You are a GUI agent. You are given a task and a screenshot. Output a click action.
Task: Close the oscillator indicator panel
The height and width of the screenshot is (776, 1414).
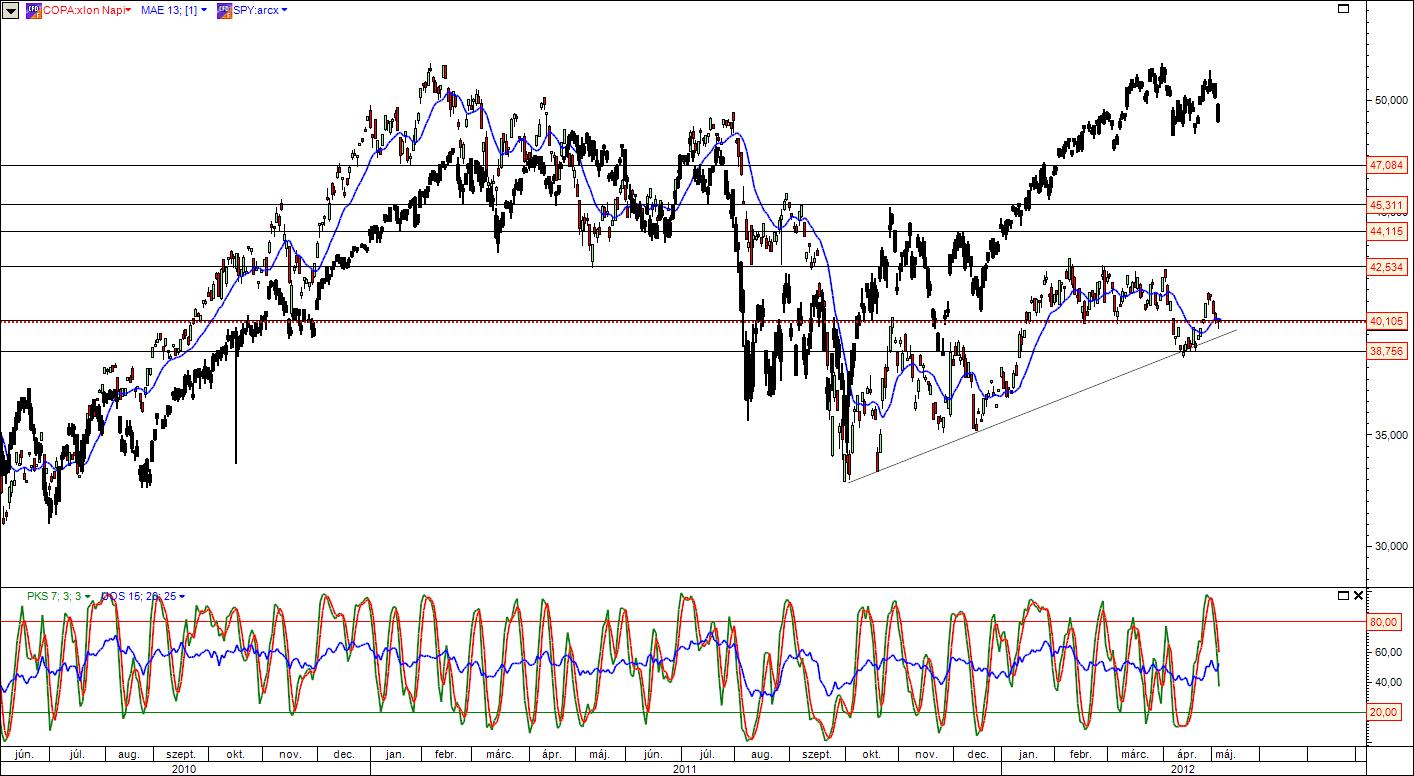click(x=1357, y=595)
